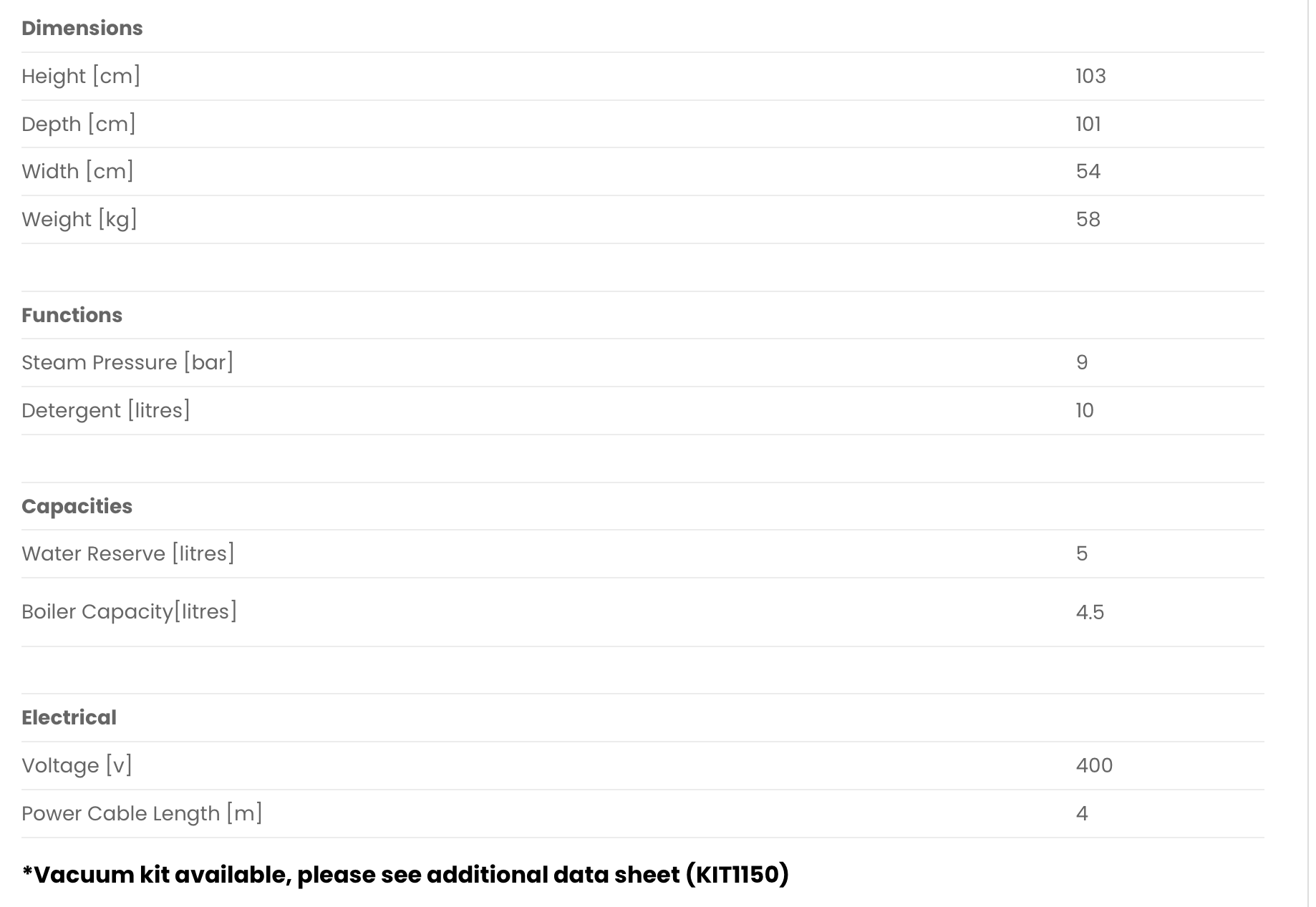The height and width of the screenshot is (907, 1316).
Task: Click the height value 103
Action: coord(1090,76)
